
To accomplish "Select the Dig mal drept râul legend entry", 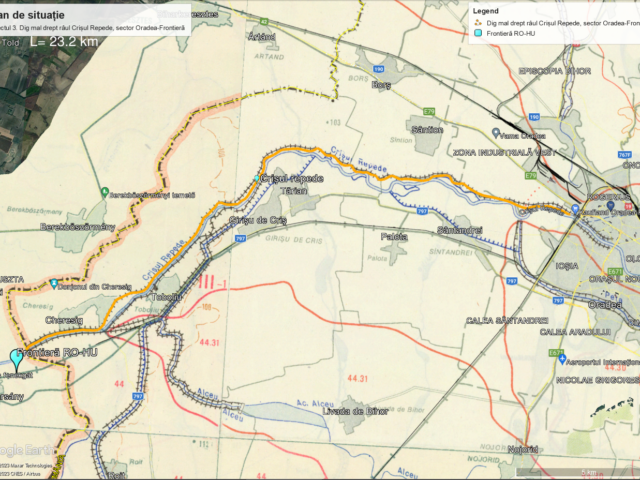I will 563,23.
